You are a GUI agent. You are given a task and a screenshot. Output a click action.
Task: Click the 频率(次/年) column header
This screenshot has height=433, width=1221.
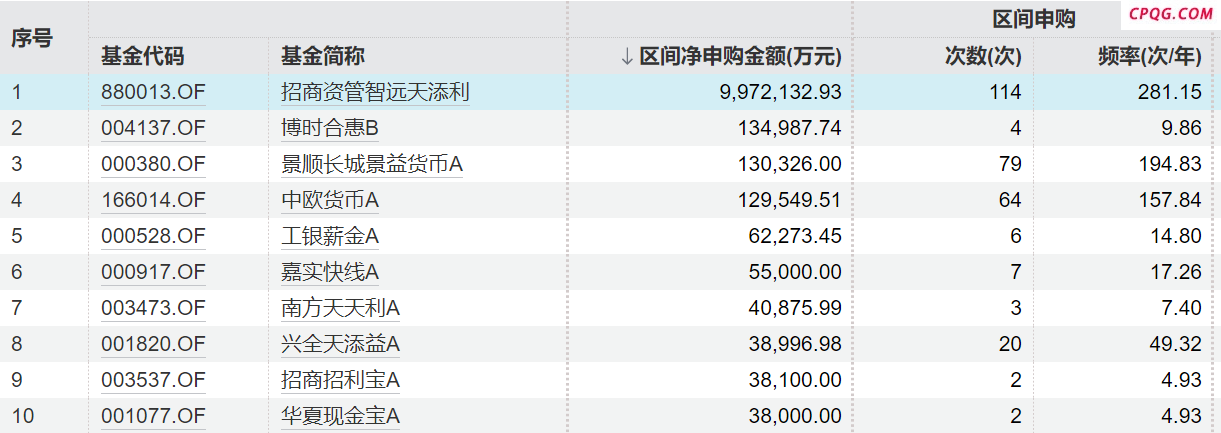tap(1149, 57)
